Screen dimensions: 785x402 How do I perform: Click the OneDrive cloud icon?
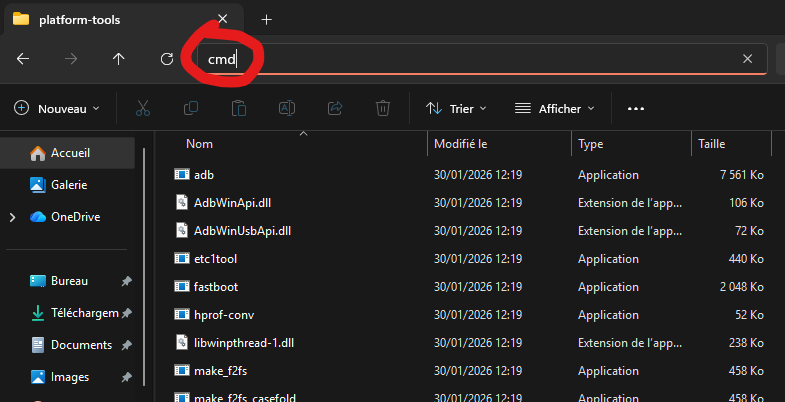(38, 217)
